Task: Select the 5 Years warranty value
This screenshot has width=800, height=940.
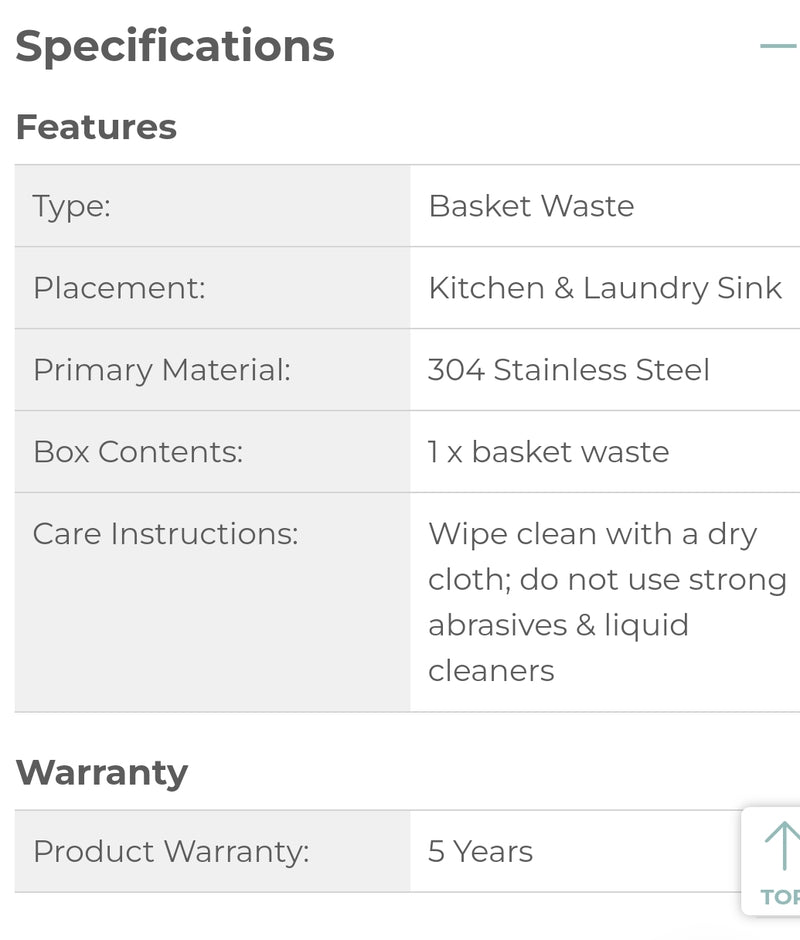Action: [x=480, y=852]
